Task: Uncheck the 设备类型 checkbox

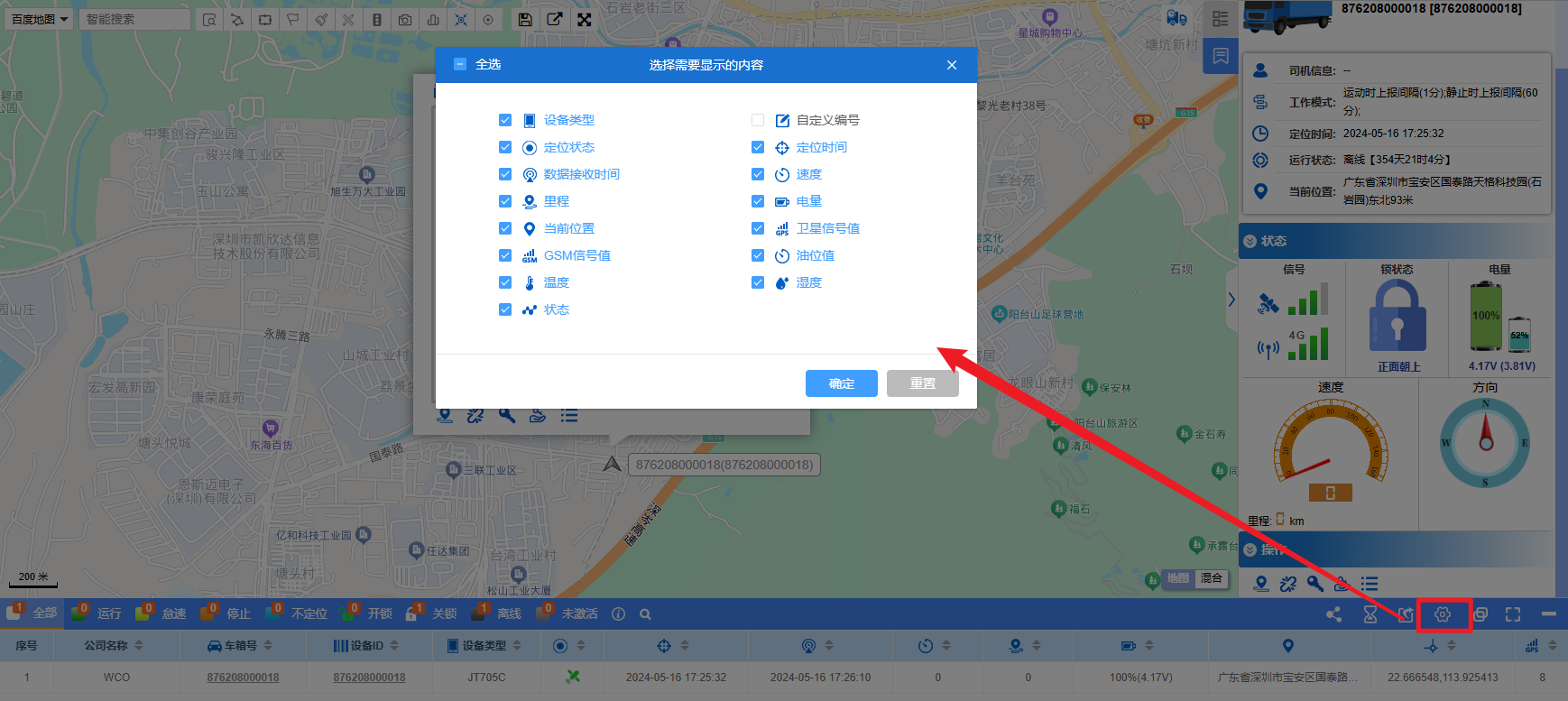Action: (x=505, y=120)
